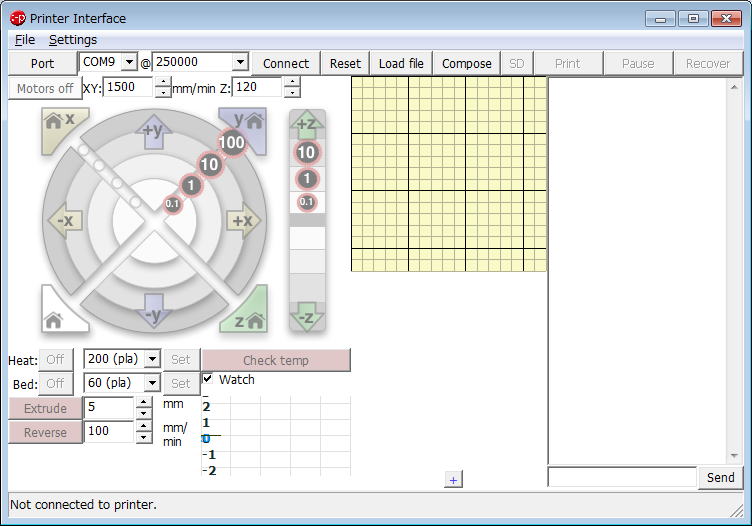752x526 pixels.
Task: Click the Bed Off button
Action: 56,383
